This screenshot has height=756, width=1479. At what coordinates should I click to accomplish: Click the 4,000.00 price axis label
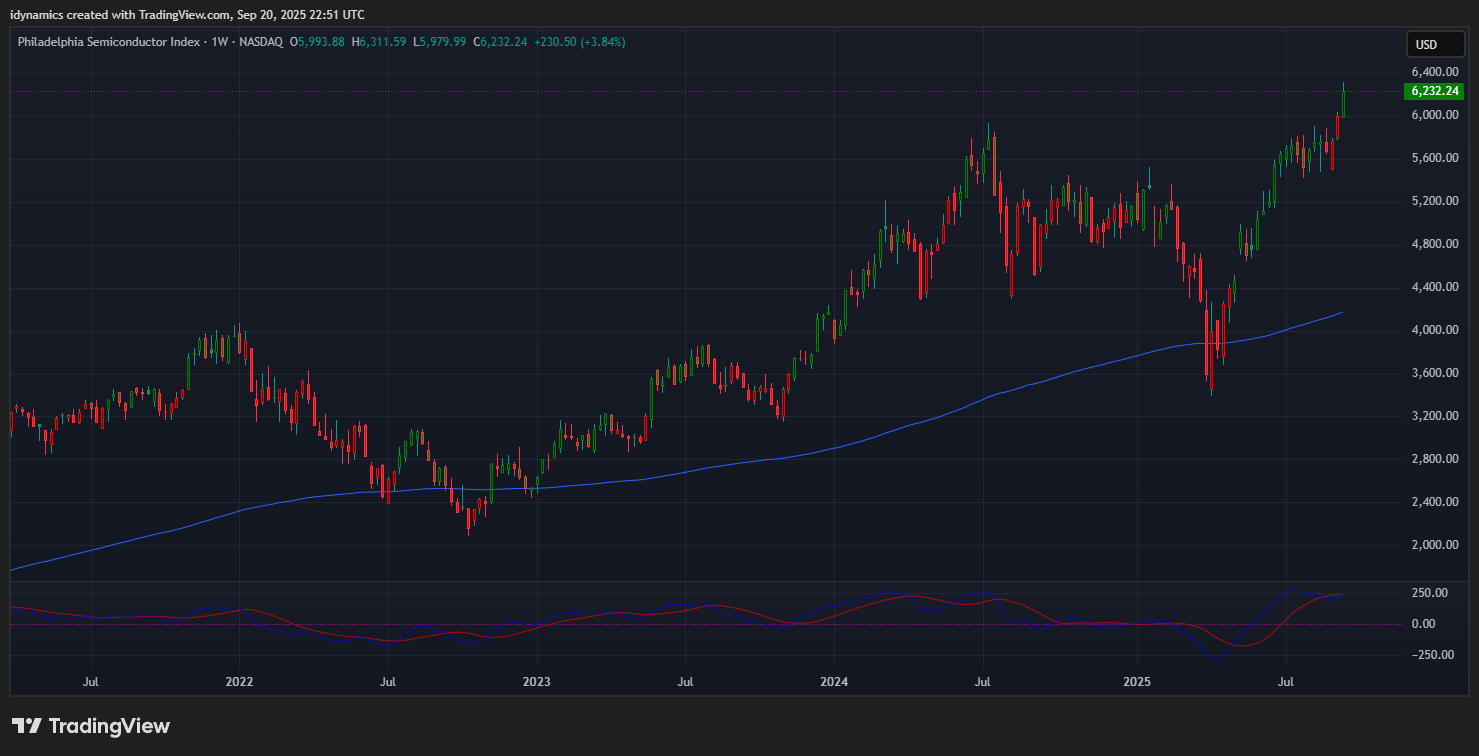1433,330
